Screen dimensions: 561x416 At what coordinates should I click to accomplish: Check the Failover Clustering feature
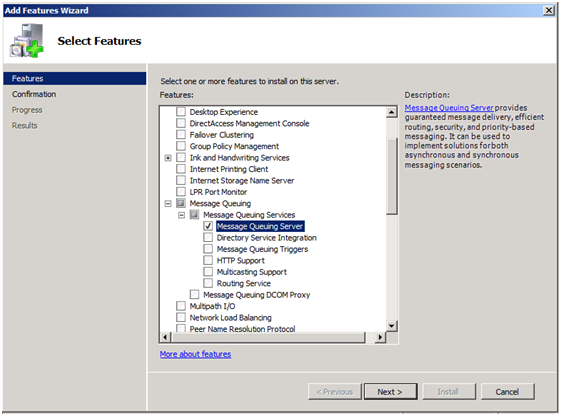click(x=181, y=135)
